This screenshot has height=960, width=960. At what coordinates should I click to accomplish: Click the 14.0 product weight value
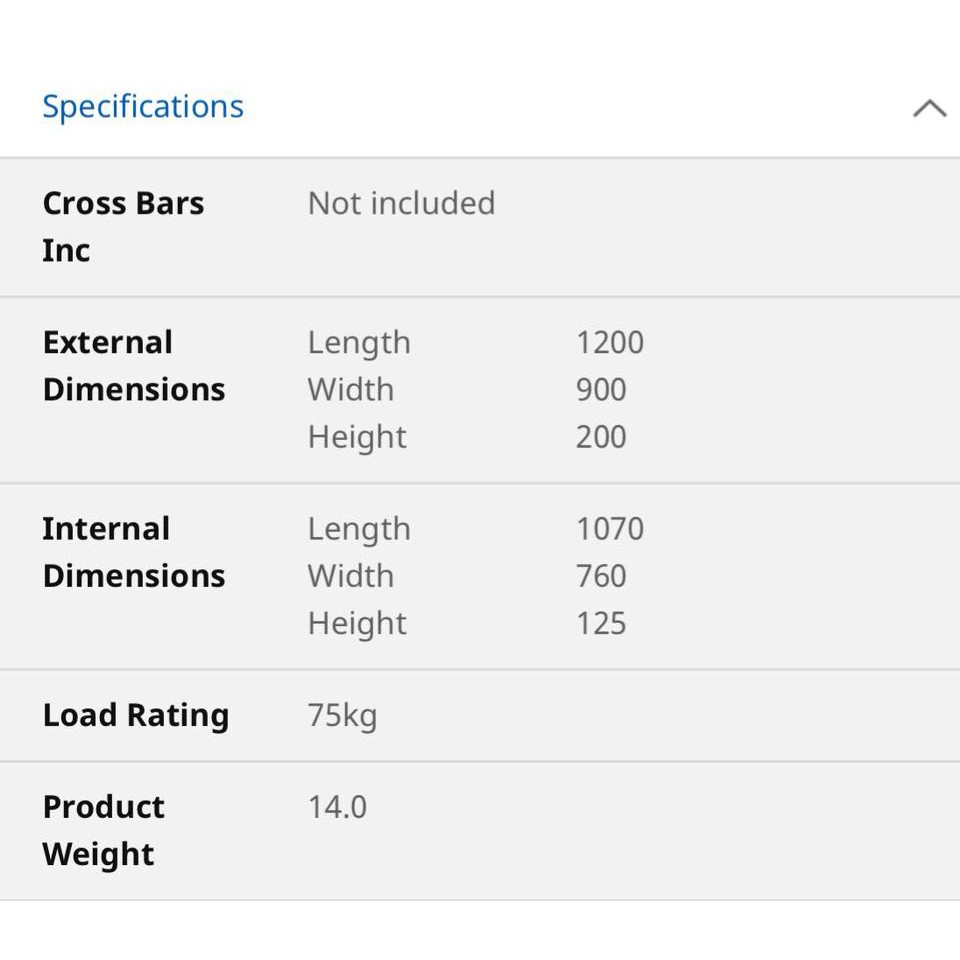click(x=337, y=807)
